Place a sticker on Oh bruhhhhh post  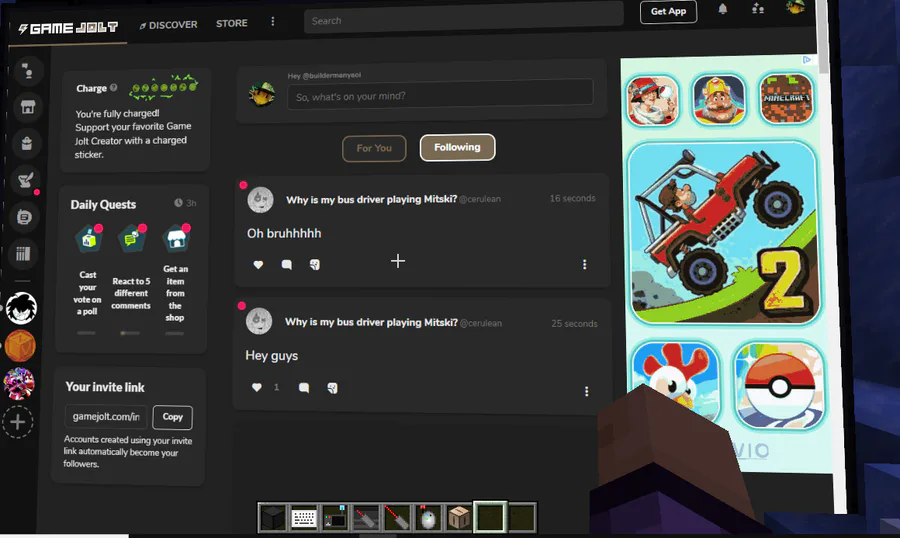(x=315, y=265)
